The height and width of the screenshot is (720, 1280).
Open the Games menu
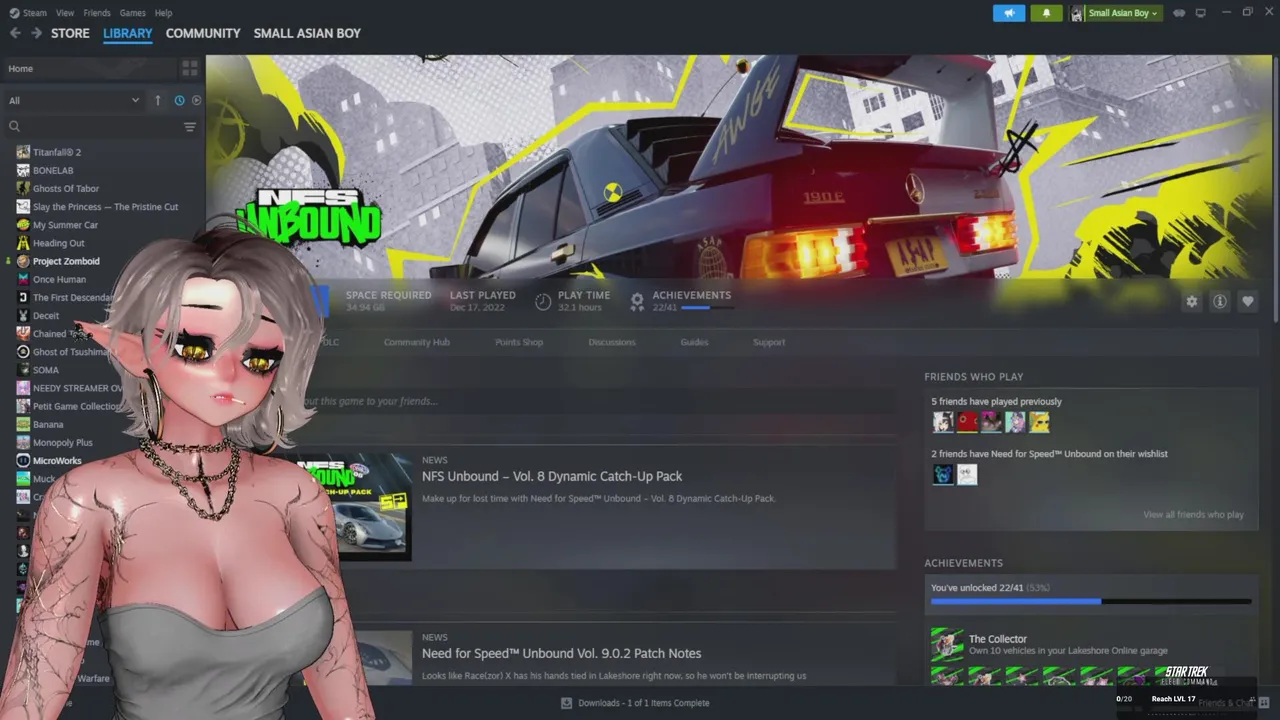tap(132, 13)
